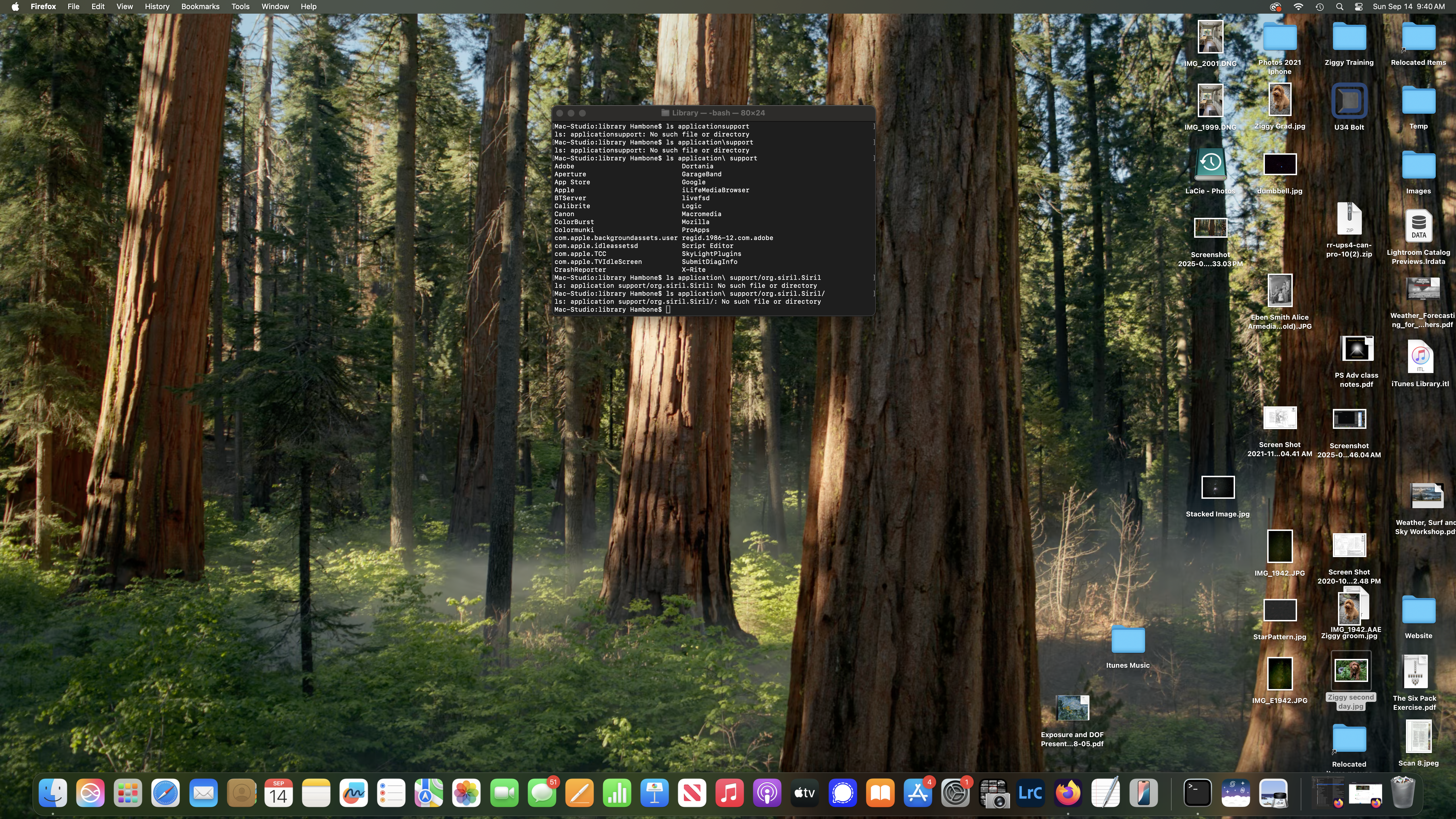Open the Trash in the Dock
1456x819 pixels.
1402,792
